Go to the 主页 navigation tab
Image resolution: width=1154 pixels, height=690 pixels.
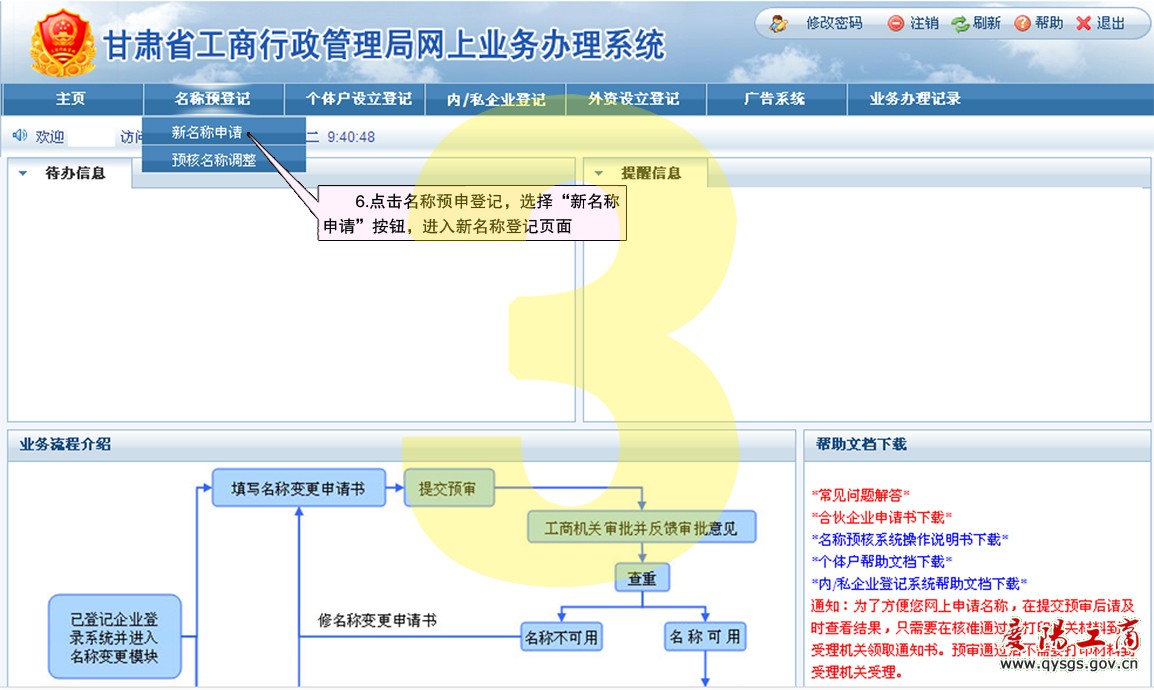(70, 99)
